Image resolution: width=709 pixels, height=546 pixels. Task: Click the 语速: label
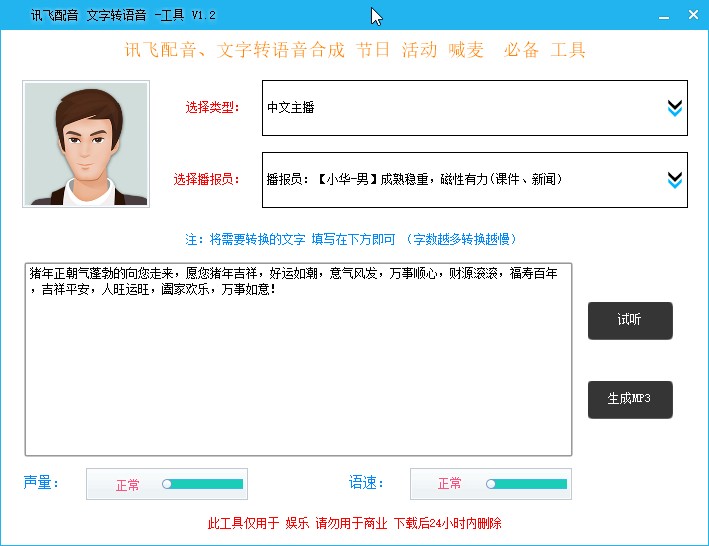point(366,483)
